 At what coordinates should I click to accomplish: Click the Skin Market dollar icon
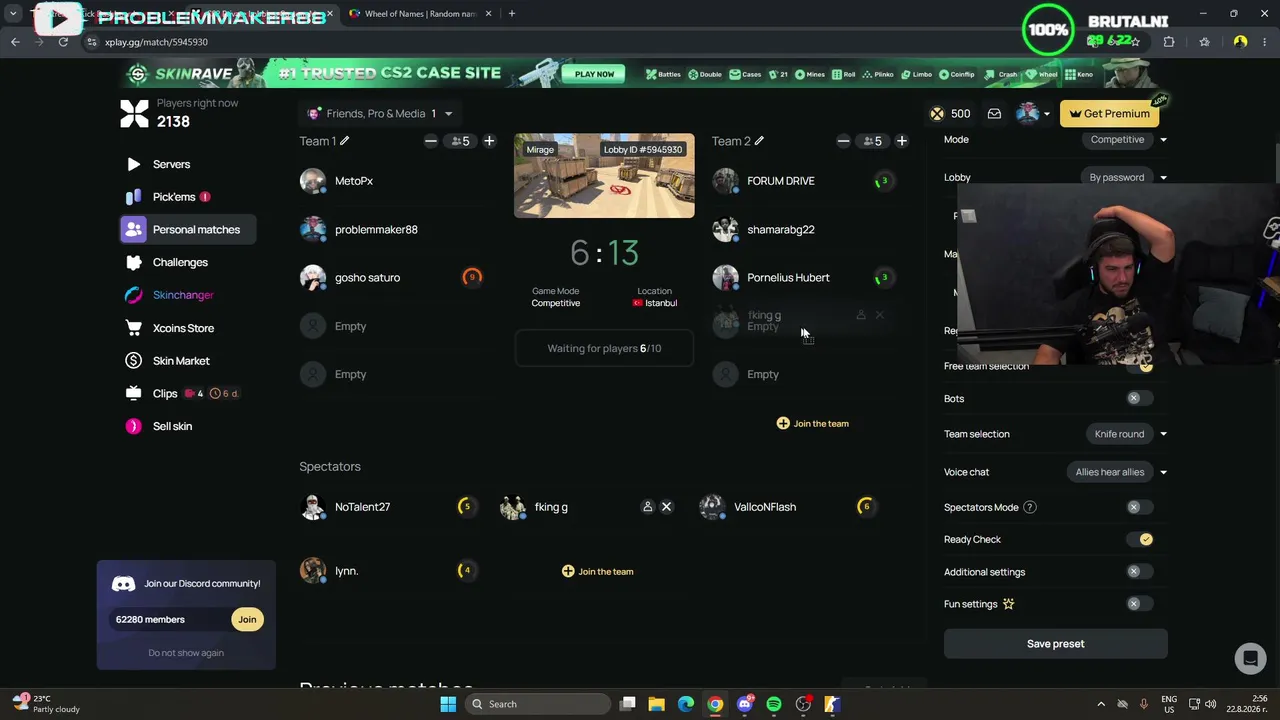(x=133, y=361)
